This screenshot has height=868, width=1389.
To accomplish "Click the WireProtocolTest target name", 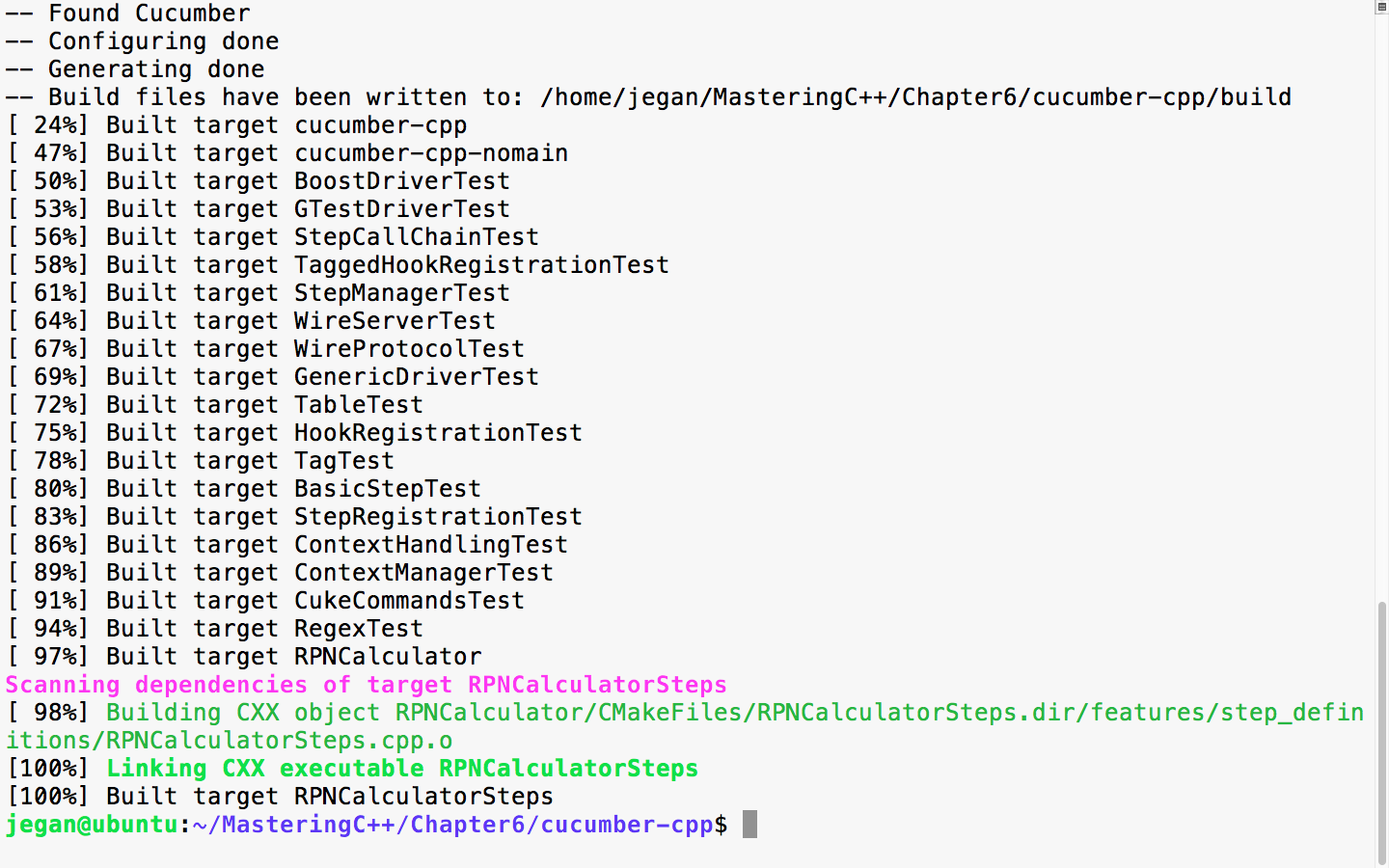I will click(x=409, y=349).
